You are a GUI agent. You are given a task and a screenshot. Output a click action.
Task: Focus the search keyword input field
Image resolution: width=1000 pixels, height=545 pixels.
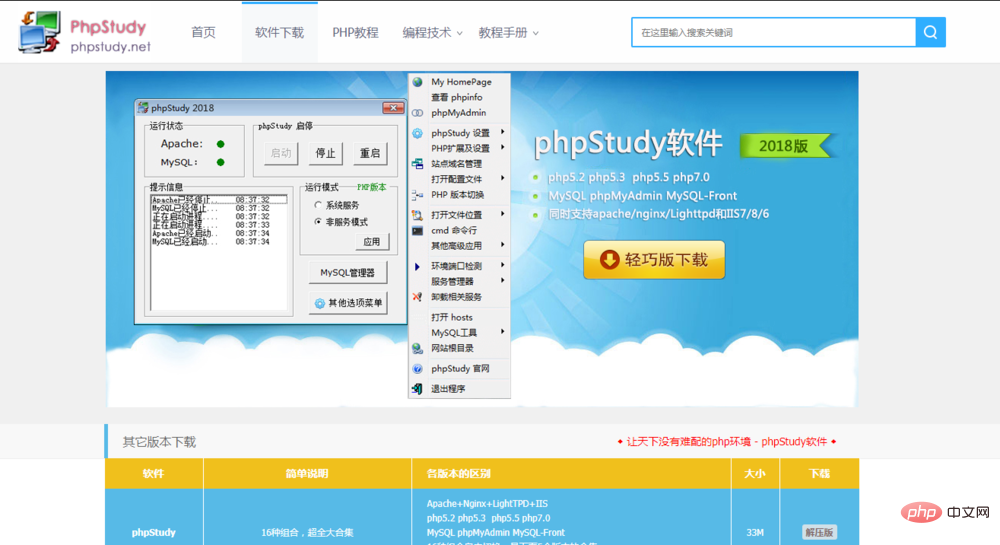click(774, 32)
